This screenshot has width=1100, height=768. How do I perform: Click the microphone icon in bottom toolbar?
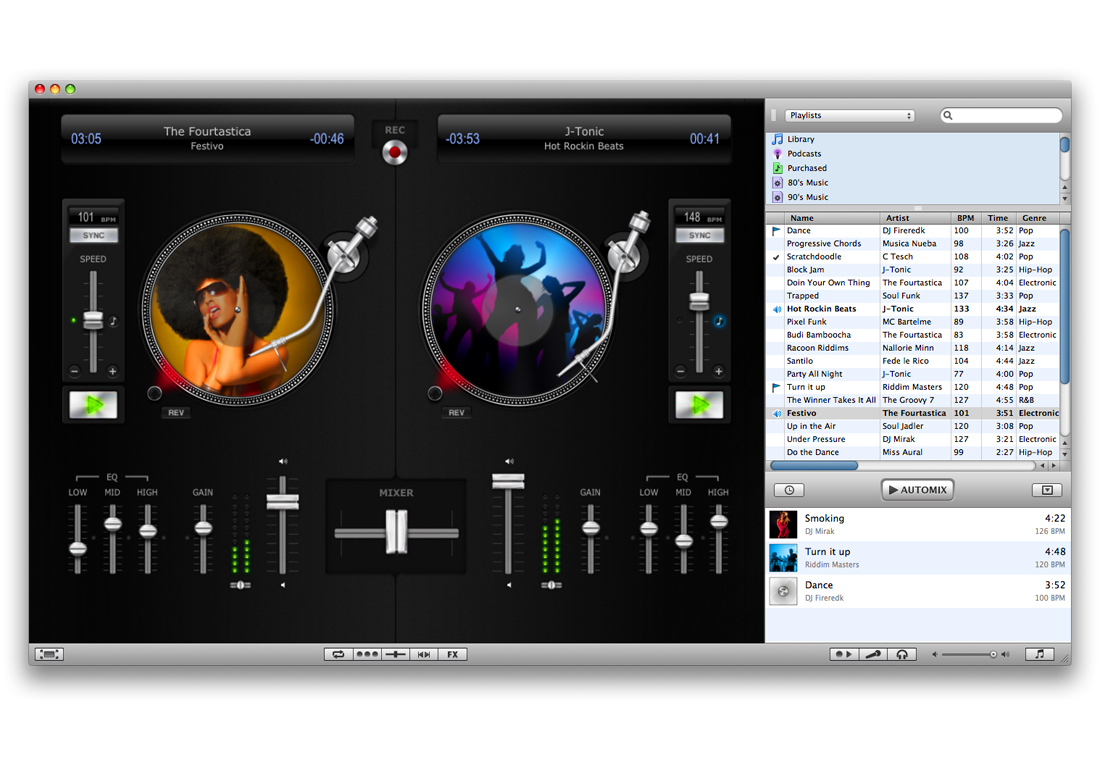873,654
